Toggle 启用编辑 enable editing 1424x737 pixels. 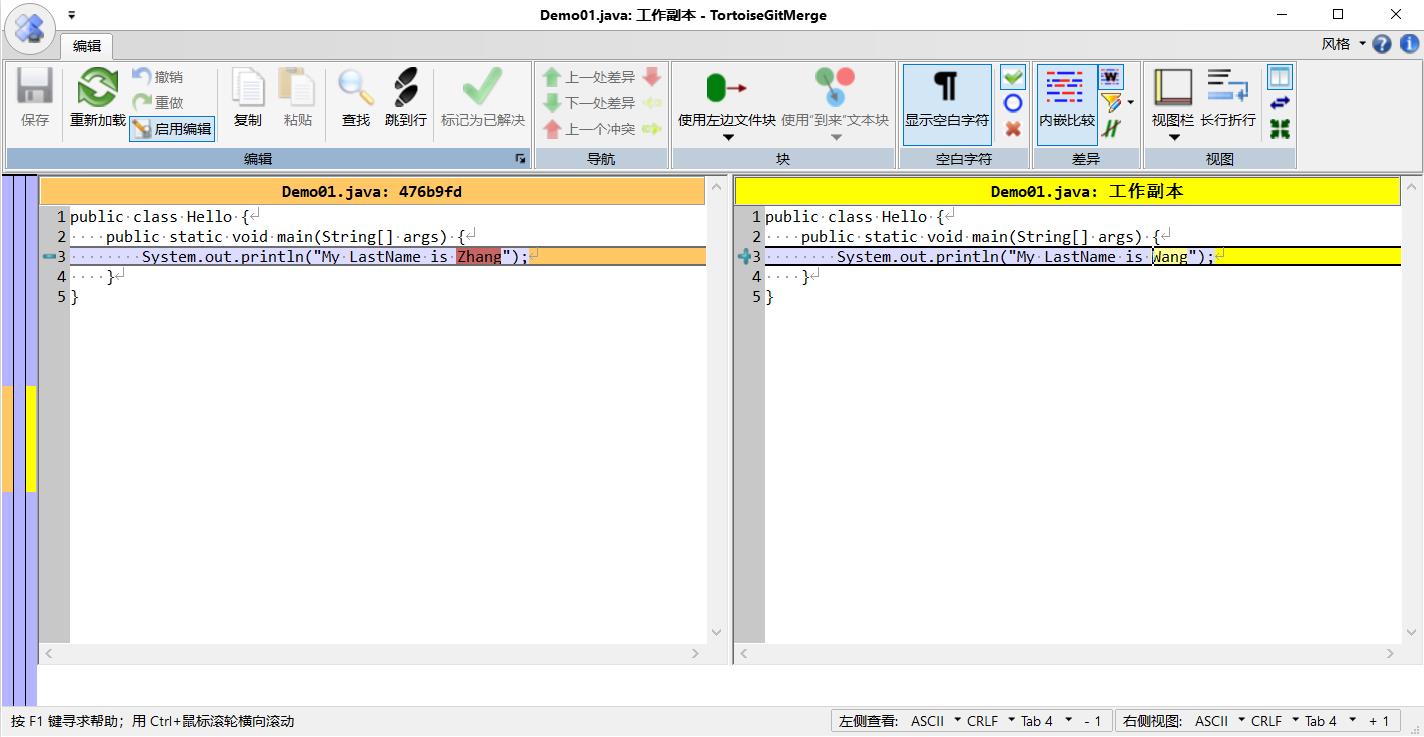pos(172,129)
